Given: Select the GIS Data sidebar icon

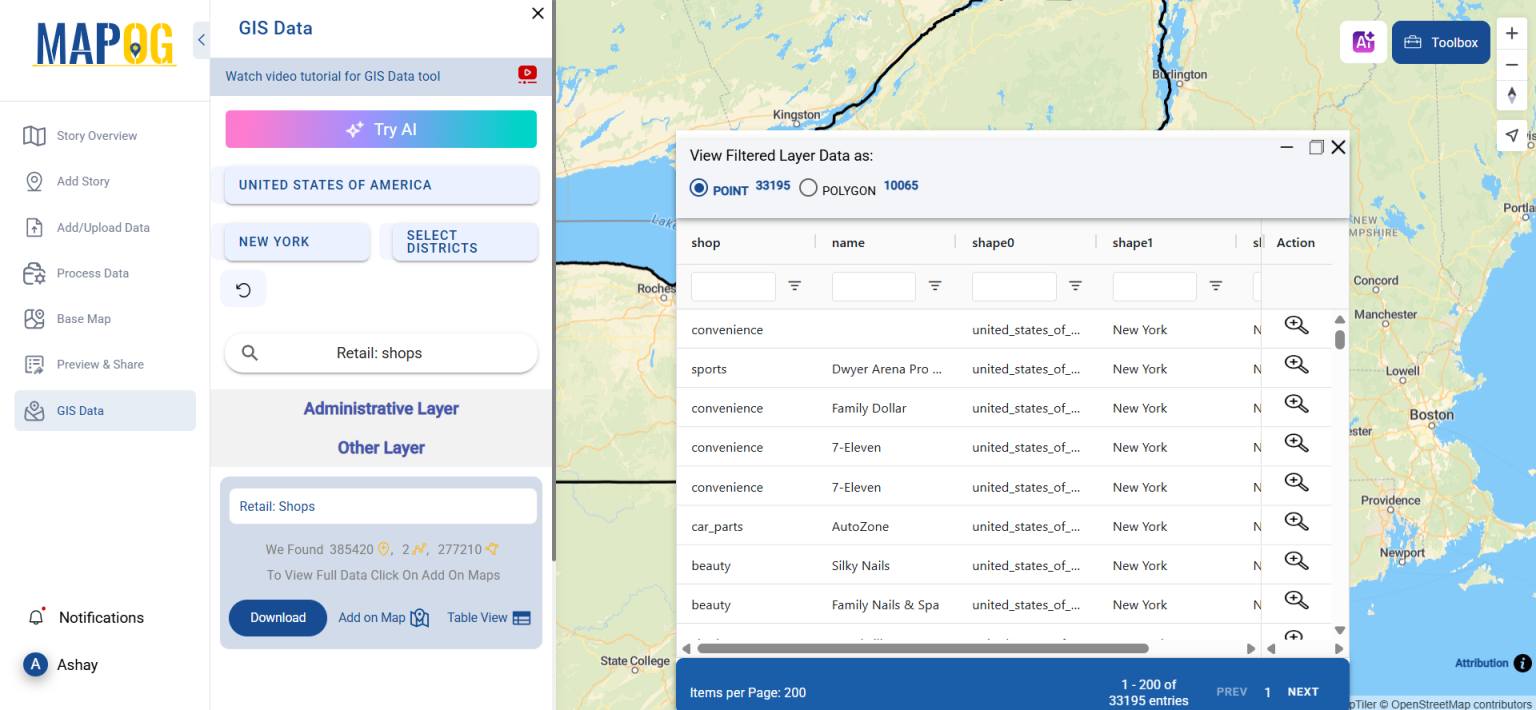Looking at the screenshot, I should coord(37,410).
